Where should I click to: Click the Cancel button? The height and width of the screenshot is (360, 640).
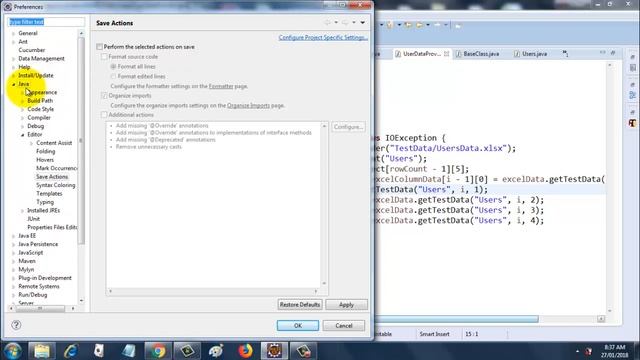pos(344,325)
